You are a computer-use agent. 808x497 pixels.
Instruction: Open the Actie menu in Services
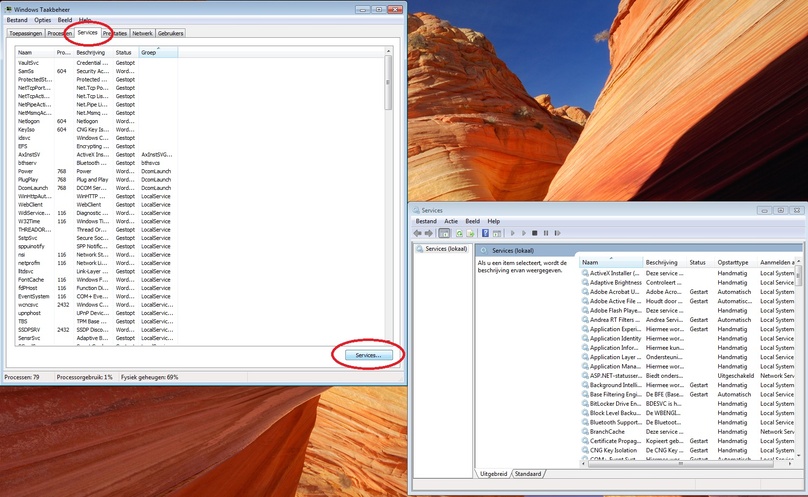point(451,221)
